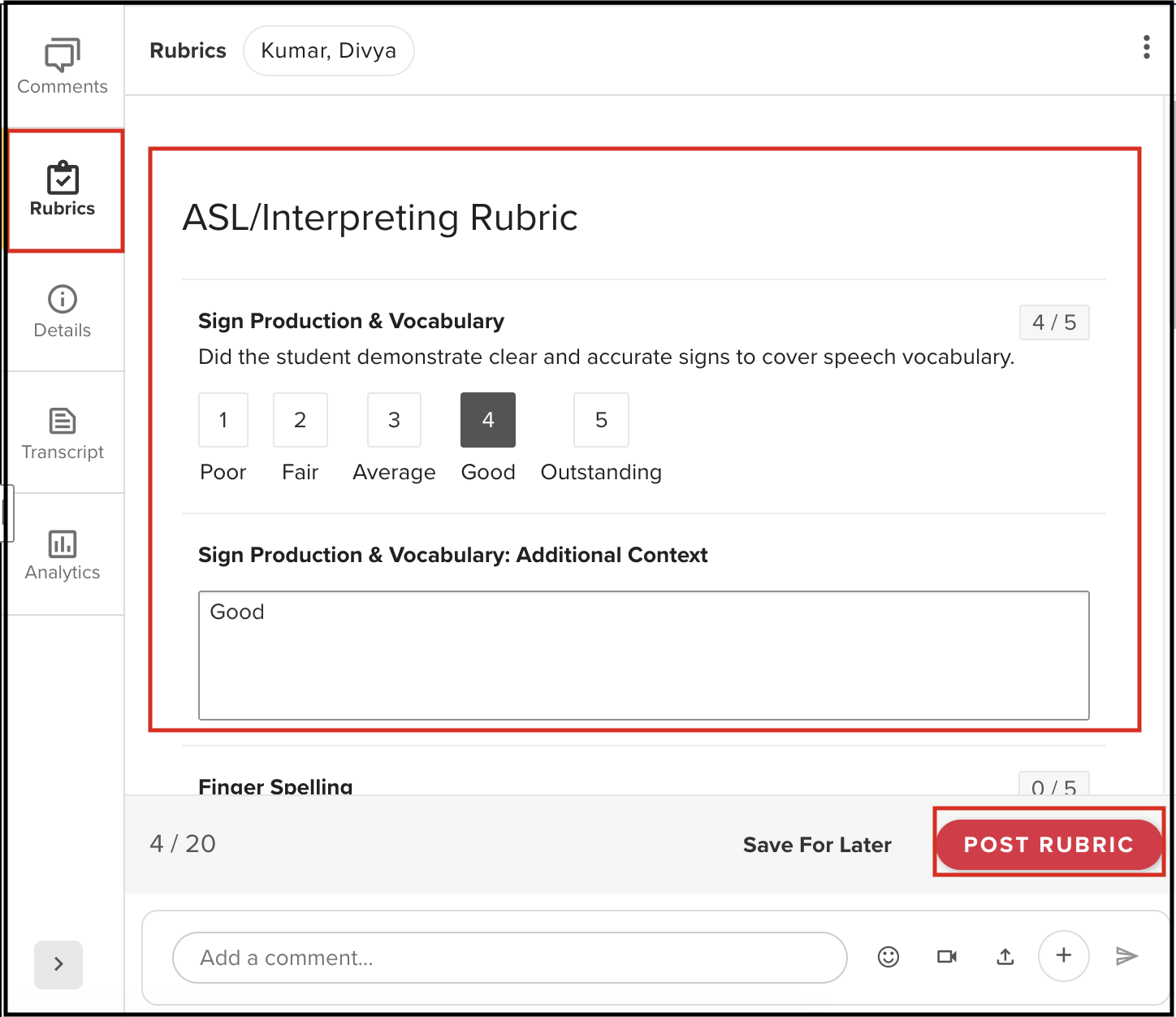Open the three-dot more options menu
This screenshot has height=1017, width=1176.
(x=1146, y=47)
